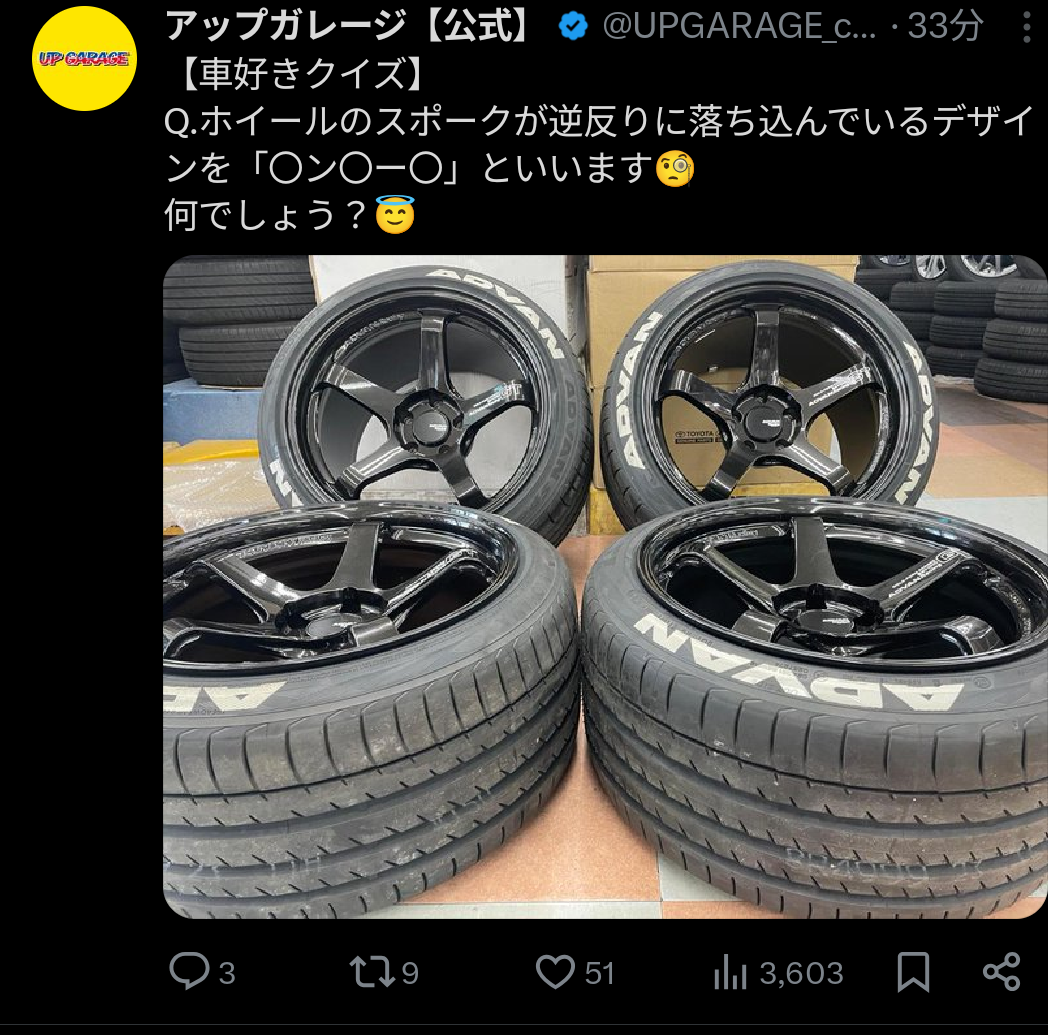Tap the retweet icon
The image size is (1048, 1035).
coord(372,972)
